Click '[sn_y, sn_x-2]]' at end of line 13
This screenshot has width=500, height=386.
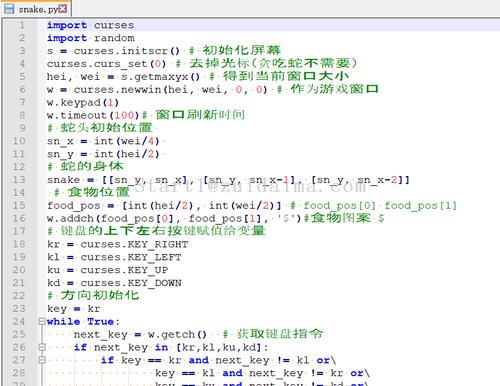(x=360, y=180)
